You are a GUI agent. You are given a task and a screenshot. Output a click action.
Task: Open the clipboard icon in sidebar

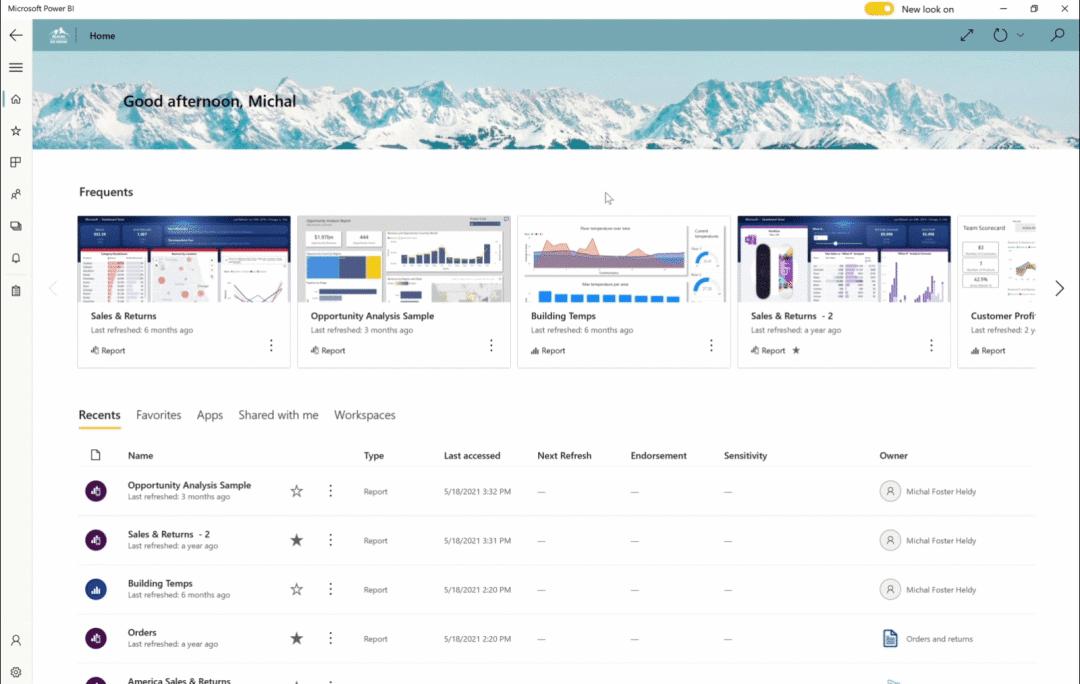pyautogui.click(x=16, y=291)
